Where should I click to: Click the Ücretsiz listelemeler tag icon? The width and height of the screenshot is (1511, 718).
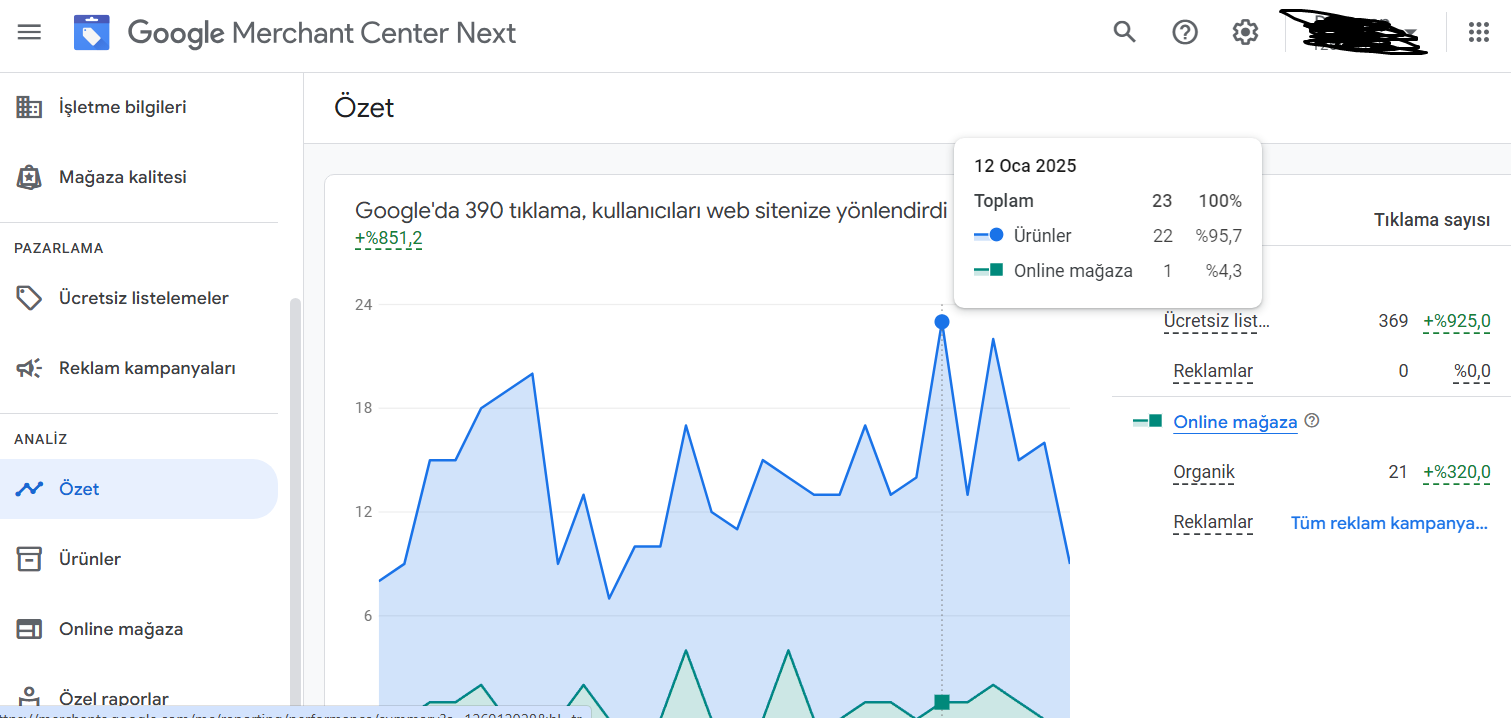pyautogui.click(x=29, y=298)
